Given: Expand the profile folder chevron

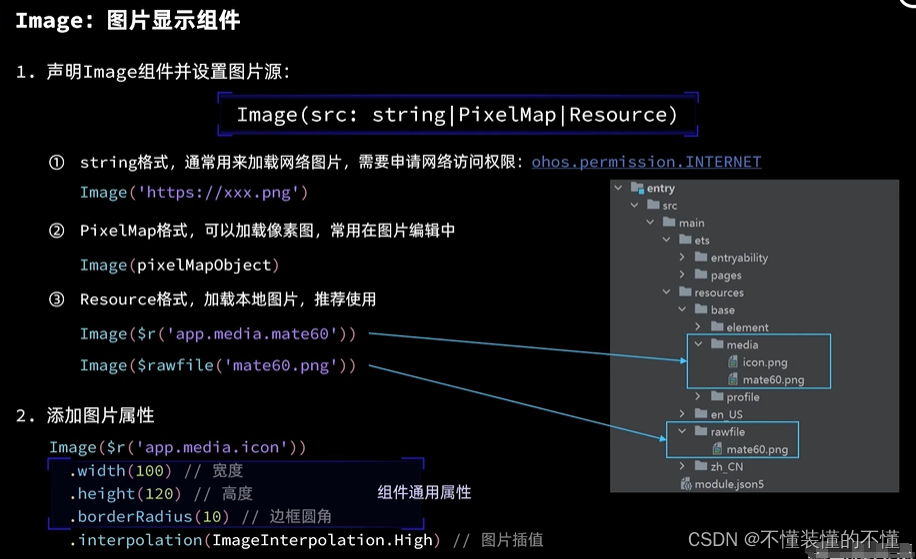Looking at the screenshot, I should tap(698, 397).
